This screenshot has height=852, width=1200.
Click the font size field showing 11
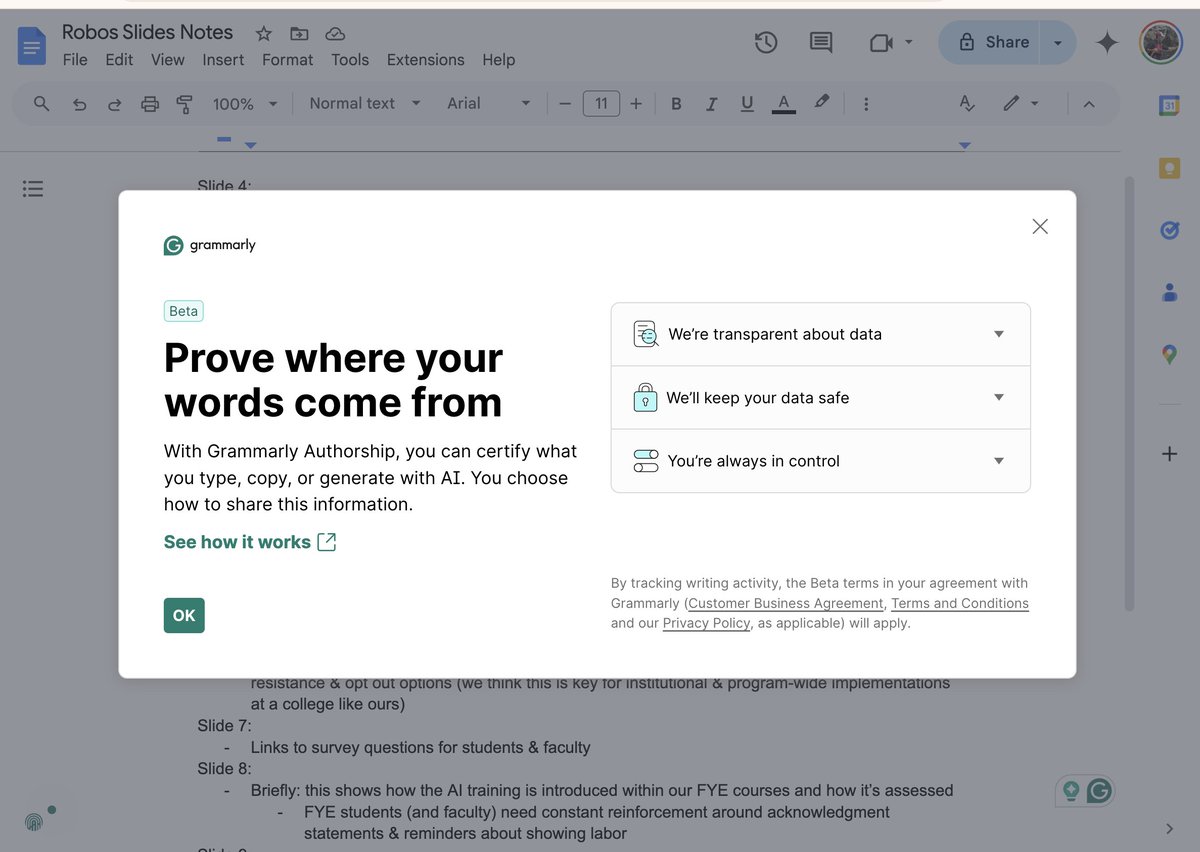[x=601, y=103]
